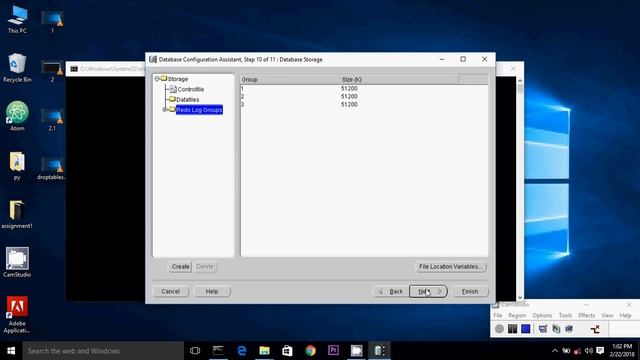Show hidden system tray icons

(555, 351)
